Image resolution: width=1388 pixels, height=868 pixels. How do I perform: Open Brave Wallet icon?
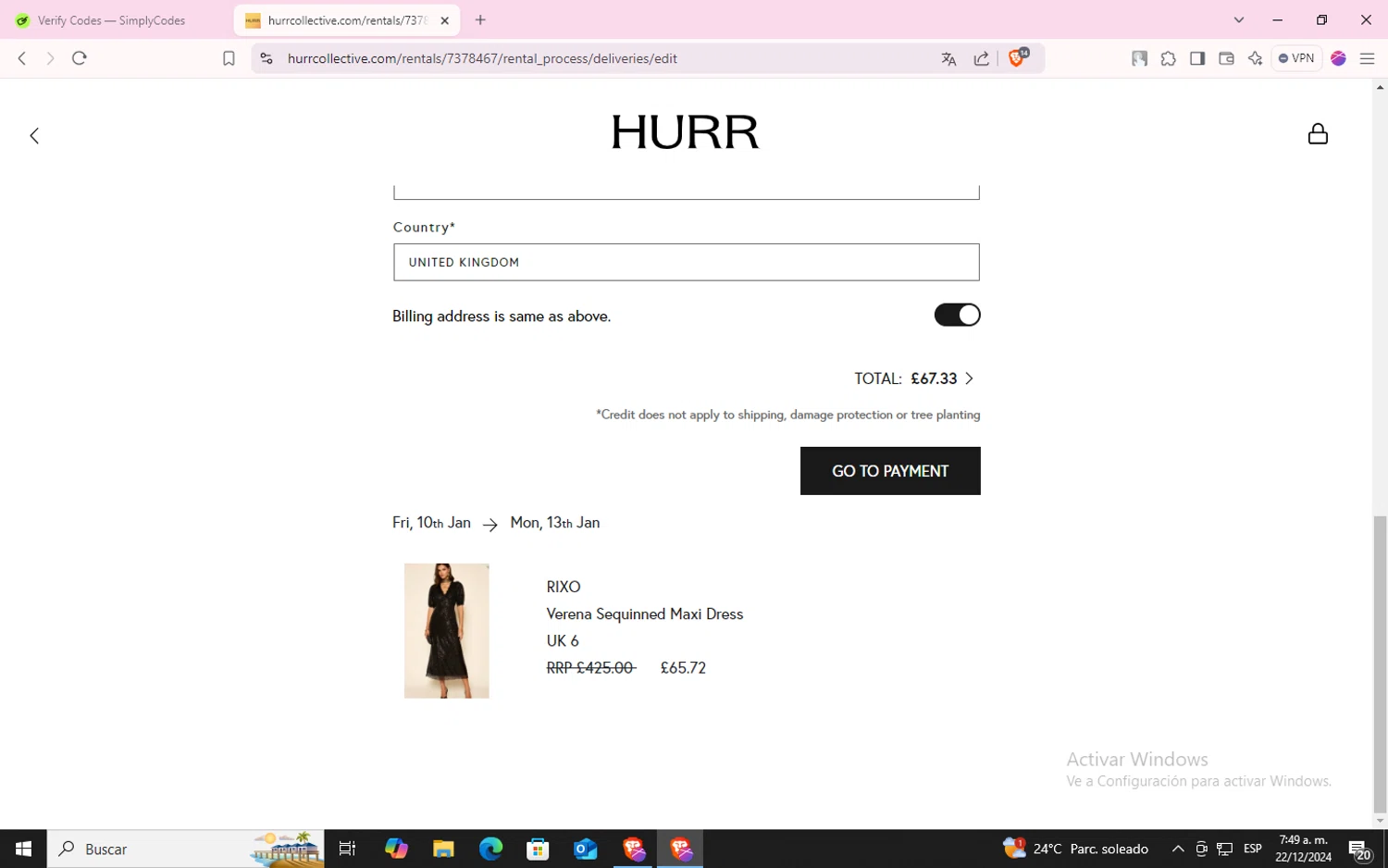click(x=1226, y=58)
